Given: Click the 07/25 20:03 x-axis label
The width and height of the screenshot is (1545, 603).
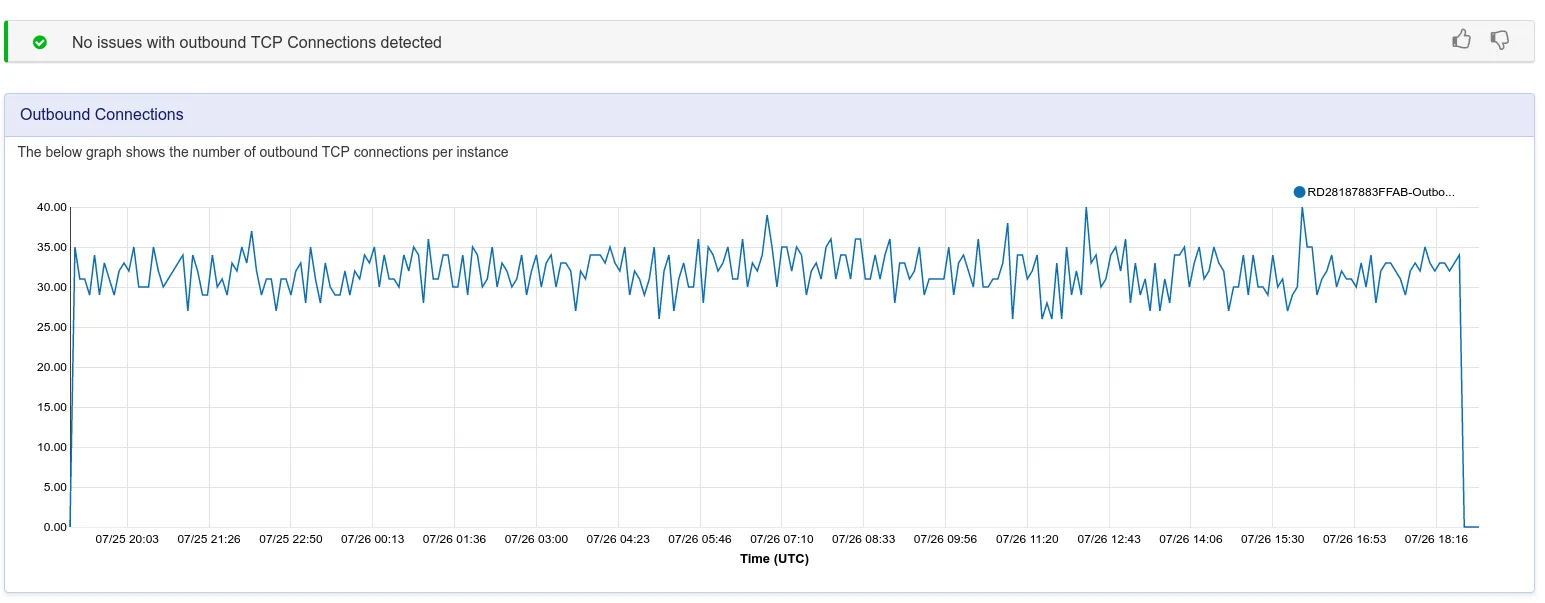Looking at the screenshot, I should point(127,539).
